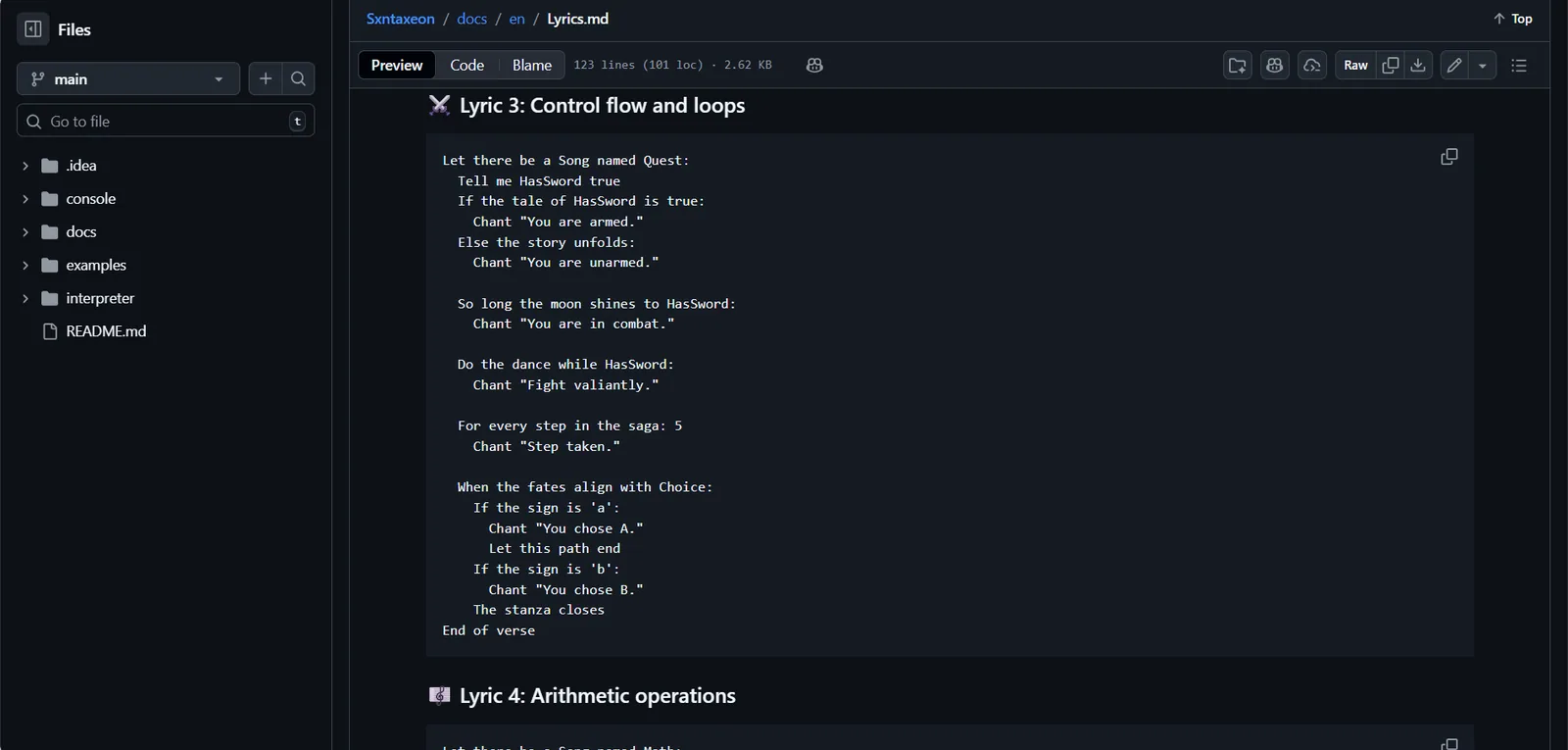
Task: Edit this file with pencil icon
Action: 1454,66
